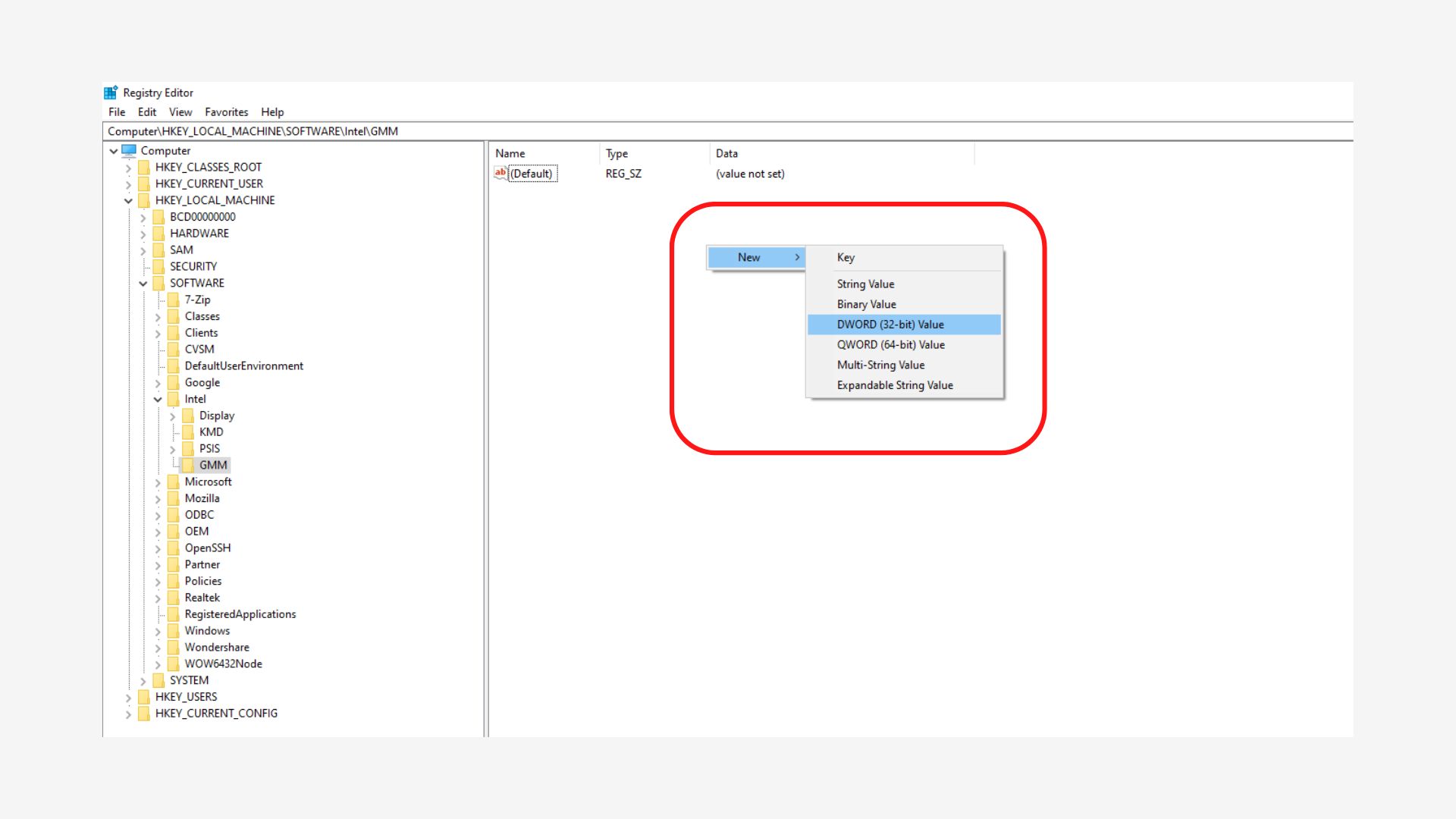Click the 7-Zip folder icon
1456x819 pixels.
(x=174, y=300)
